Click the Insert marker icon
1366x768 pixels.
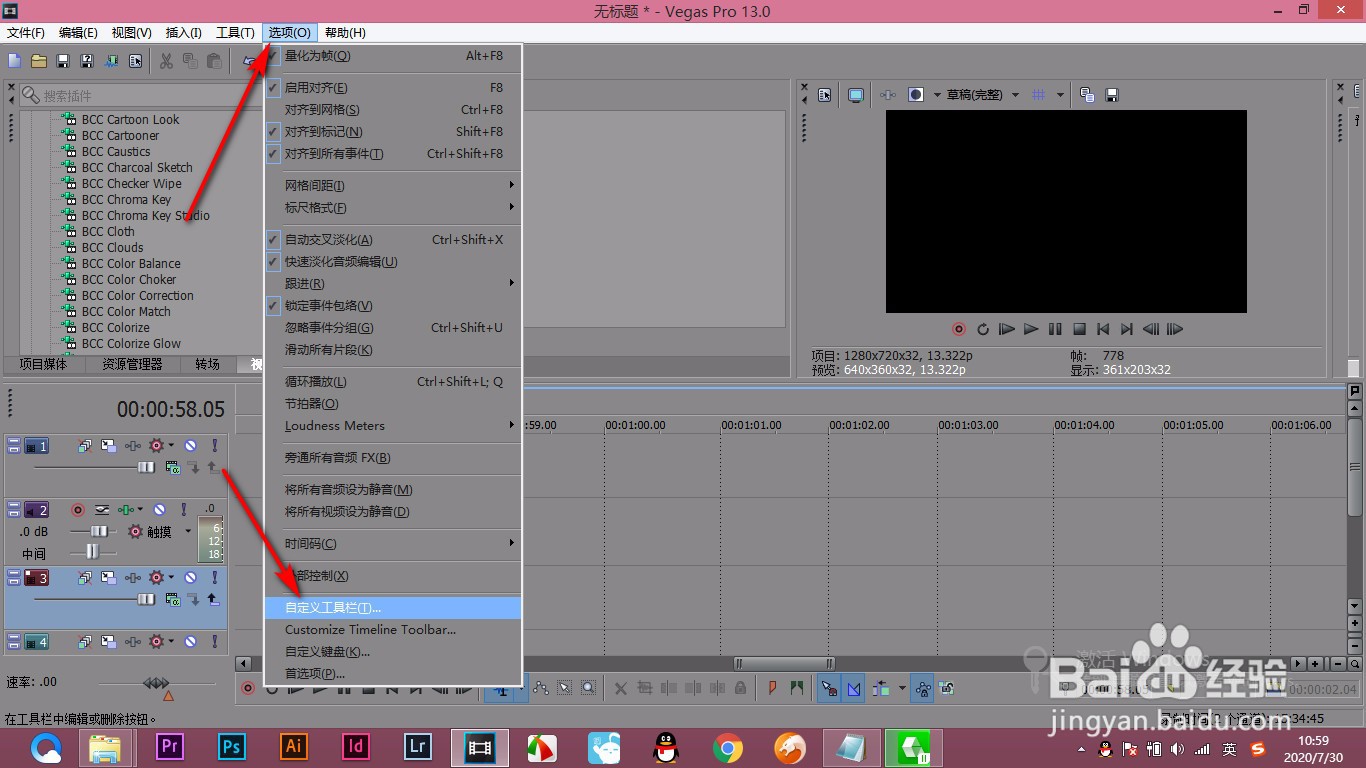point(772,688)
